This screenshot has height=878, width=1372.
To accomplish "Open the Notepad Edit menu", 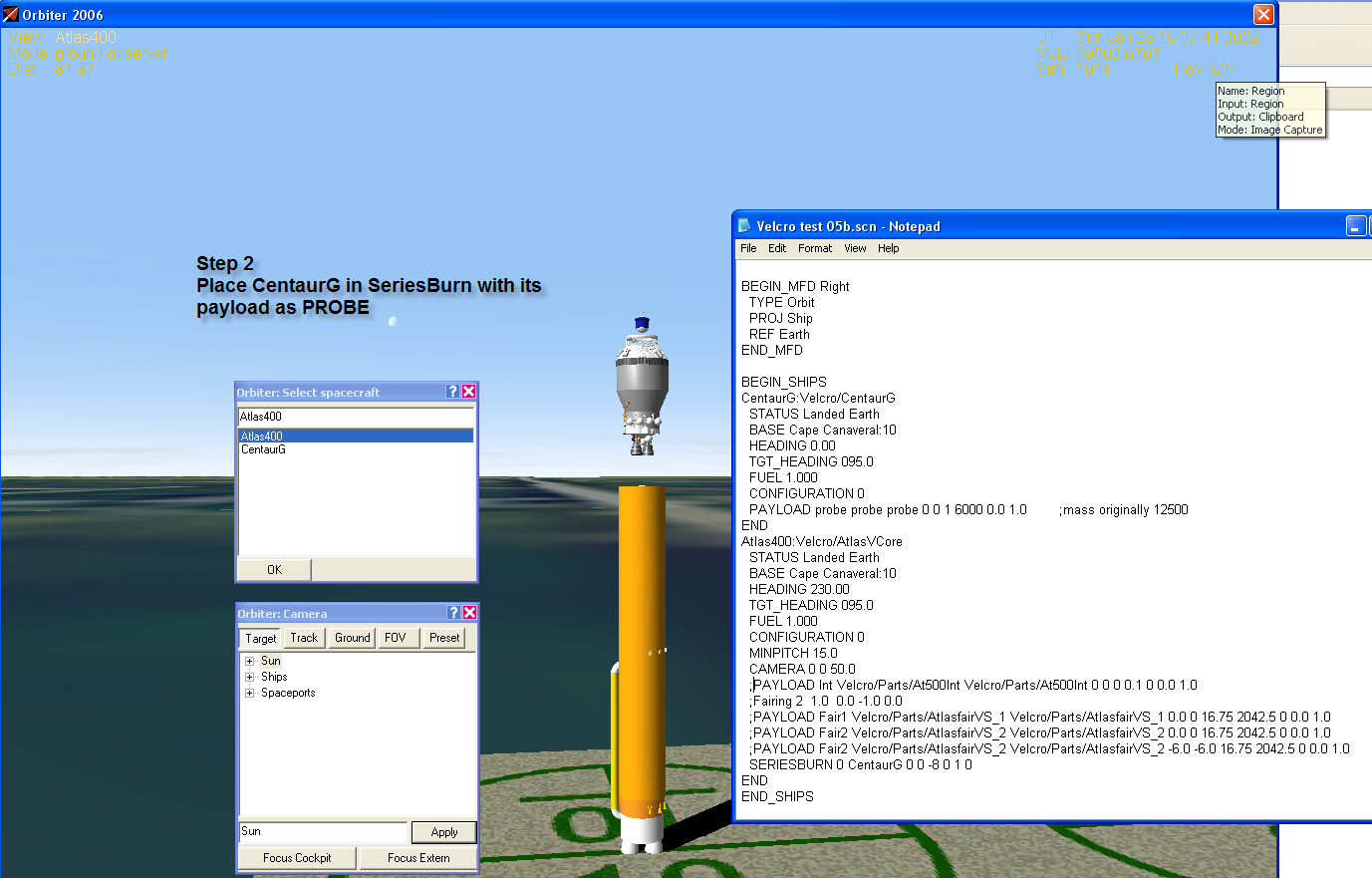I will [777, 248].
